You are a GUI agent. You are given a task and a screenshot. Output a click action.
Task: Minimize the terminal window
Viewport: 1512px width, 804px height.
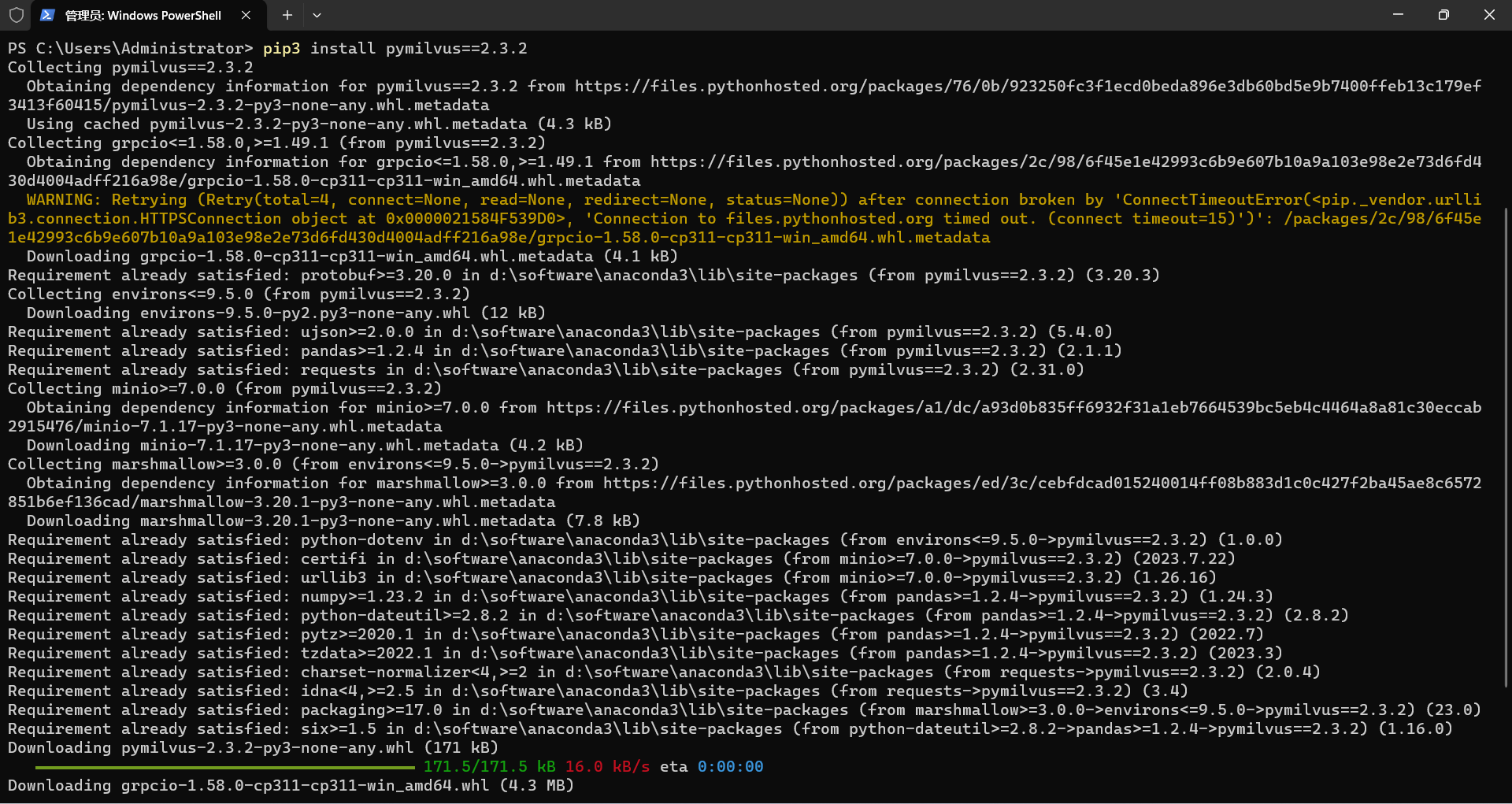[x=1398, y=15]
